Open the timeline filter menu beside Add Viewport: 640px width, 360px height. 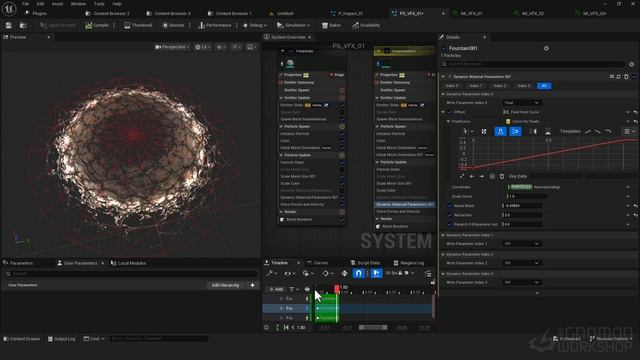click(294, 289)
